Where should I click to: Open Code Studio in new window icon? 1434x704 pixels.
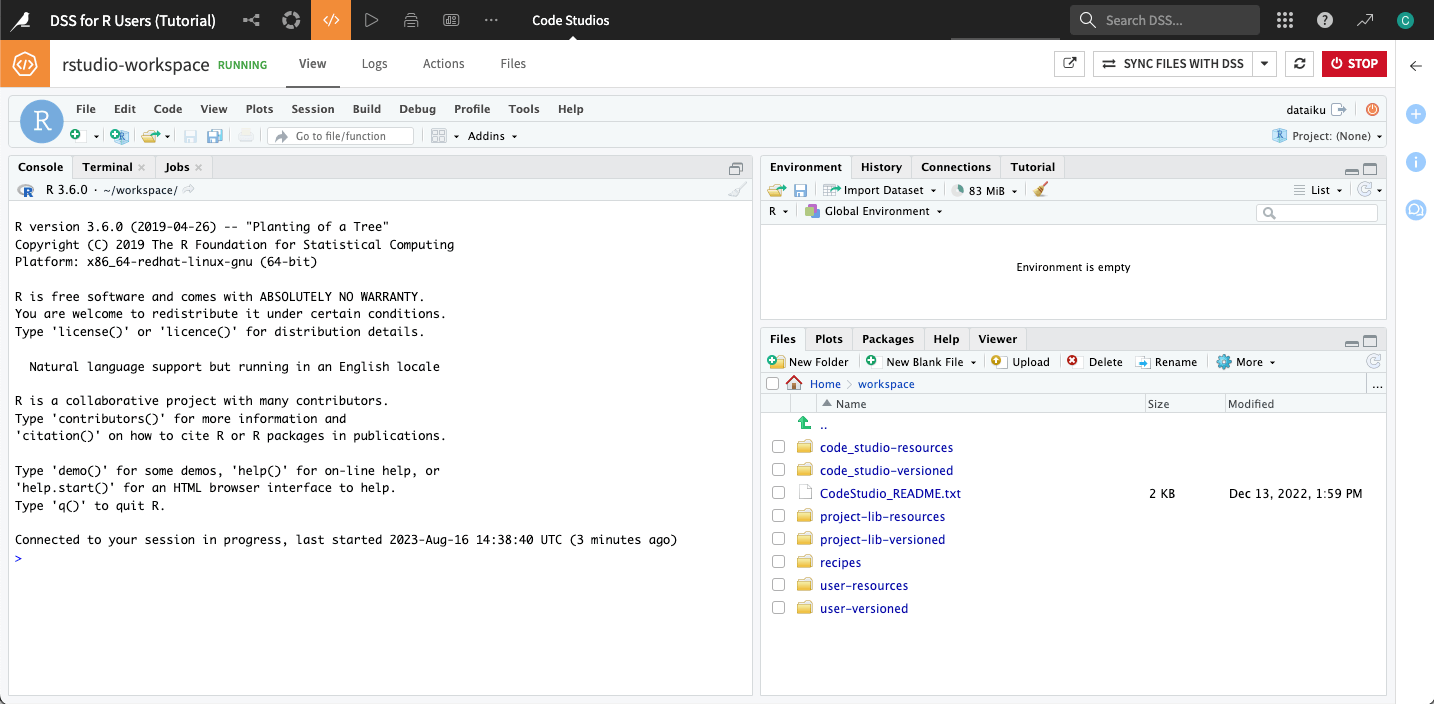click(x=1070, y=63)
